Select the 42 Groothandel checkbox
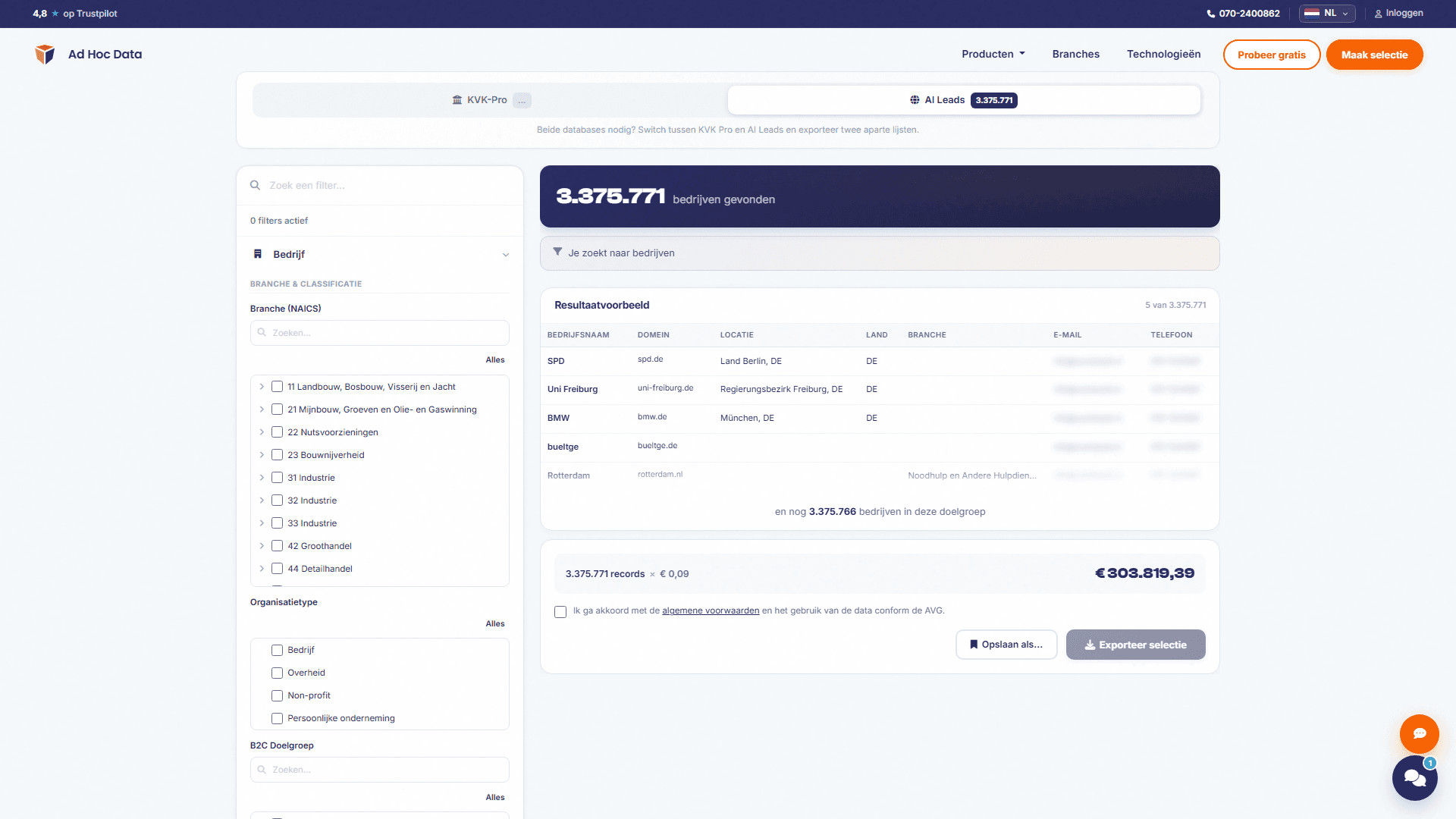The width and height of the screenshot is (1456, 819). (x=278, y=546)
